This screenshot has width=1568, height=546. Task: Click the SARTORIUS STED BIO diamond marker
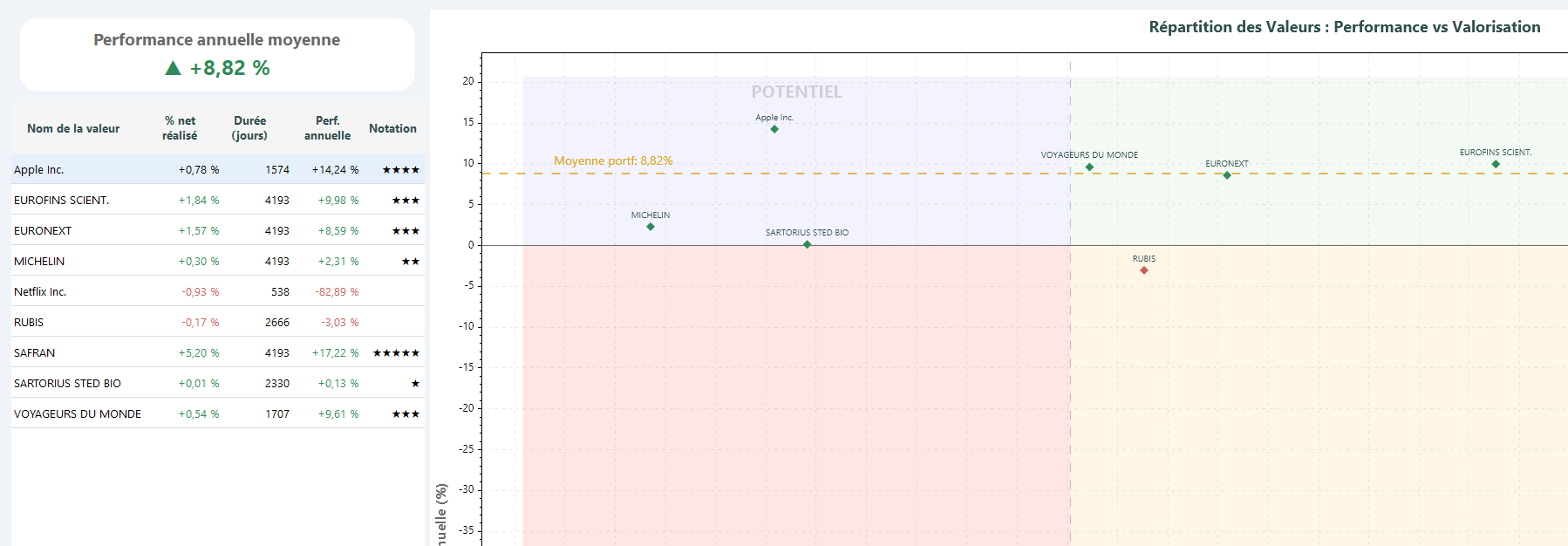point(808,244)
